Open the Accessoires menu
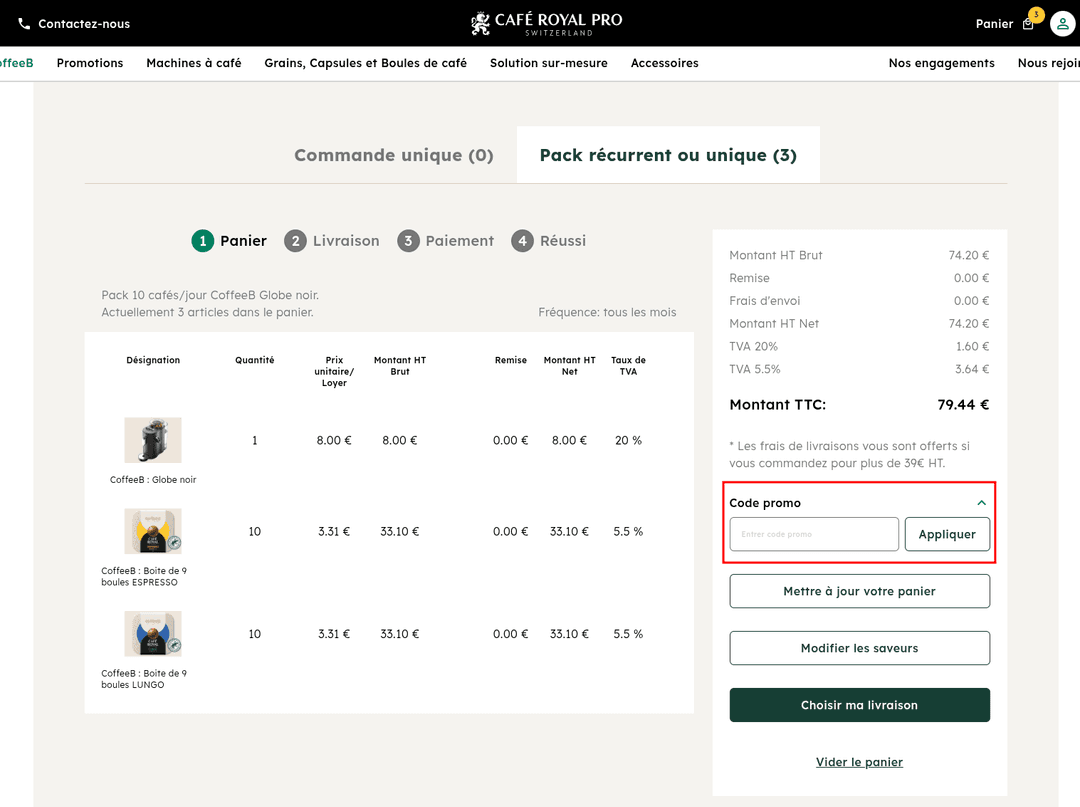 [664, 63]
